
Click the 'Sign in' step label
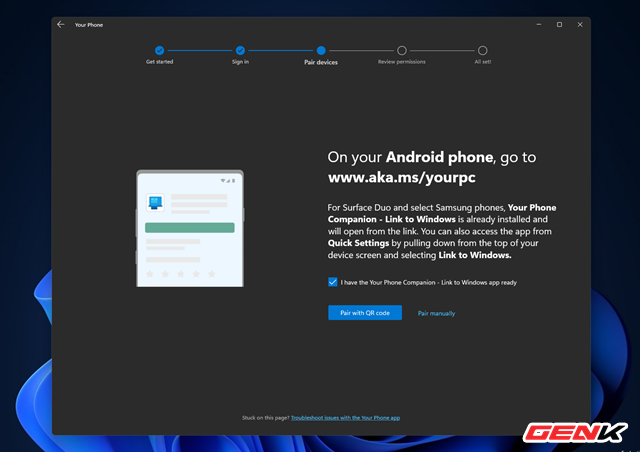pyautogui.click(x=240, y=62)
